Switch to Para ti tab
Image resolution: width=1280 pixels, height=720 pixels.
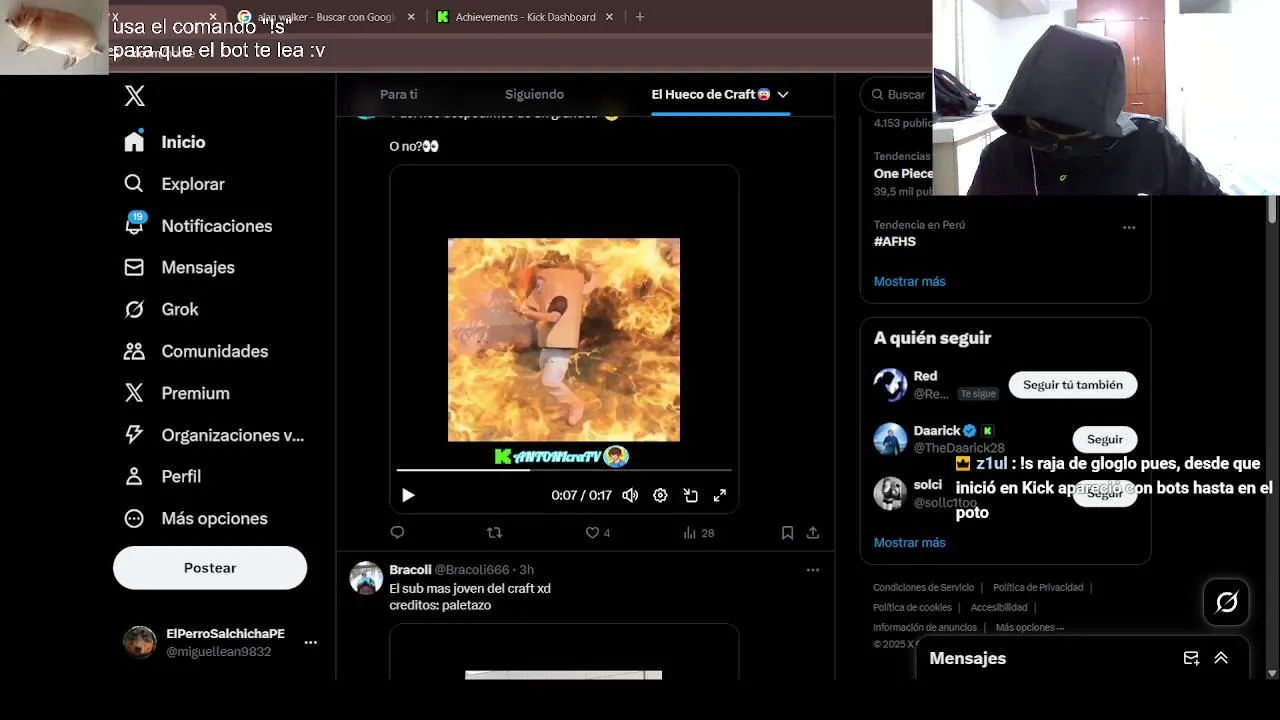[x=399, y=94]
